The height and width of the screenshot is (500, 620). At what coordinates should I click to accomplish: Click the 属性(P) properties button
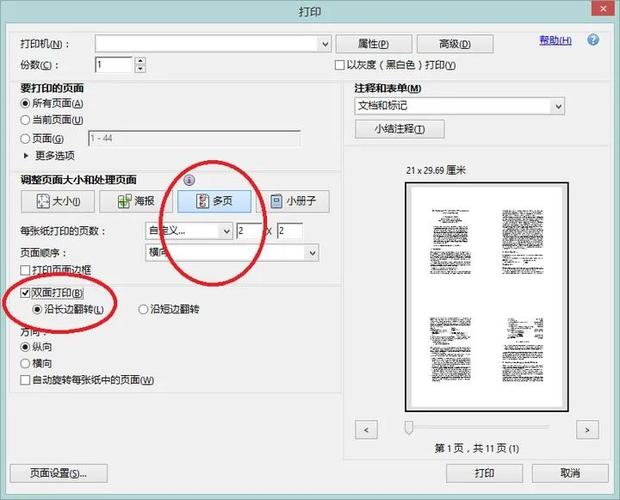pos(374,44)
